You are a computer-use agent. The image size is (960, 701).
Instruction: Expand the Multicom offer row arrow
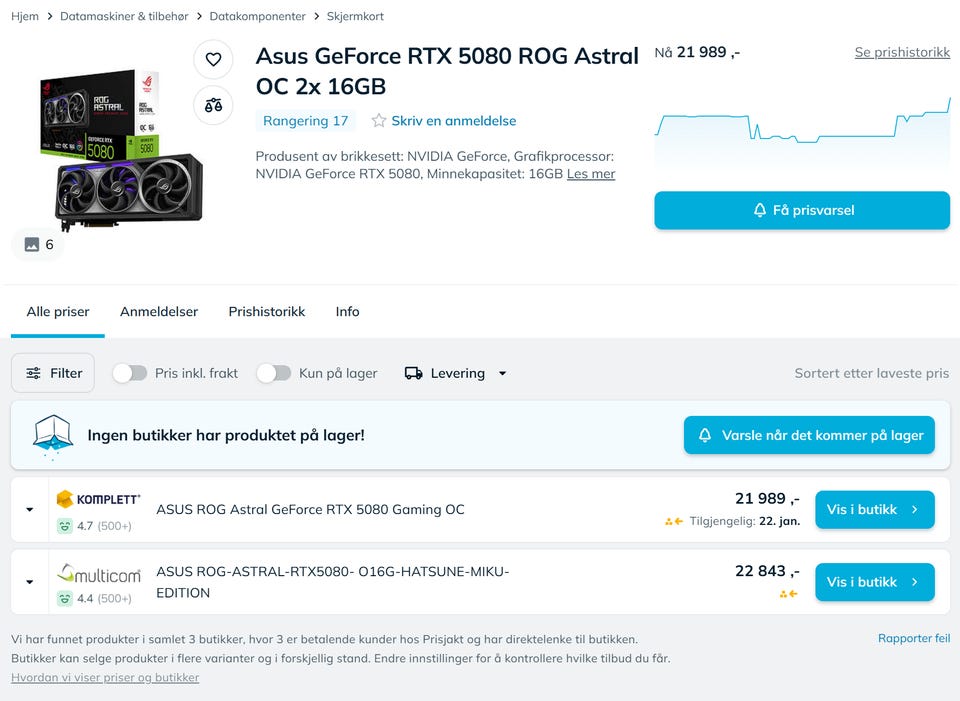[30, 582]
